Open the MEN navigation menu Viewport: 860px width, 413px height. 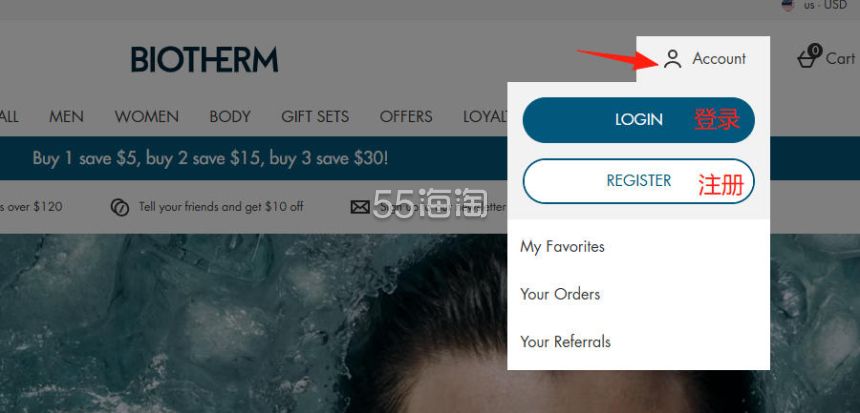(66, 116)
